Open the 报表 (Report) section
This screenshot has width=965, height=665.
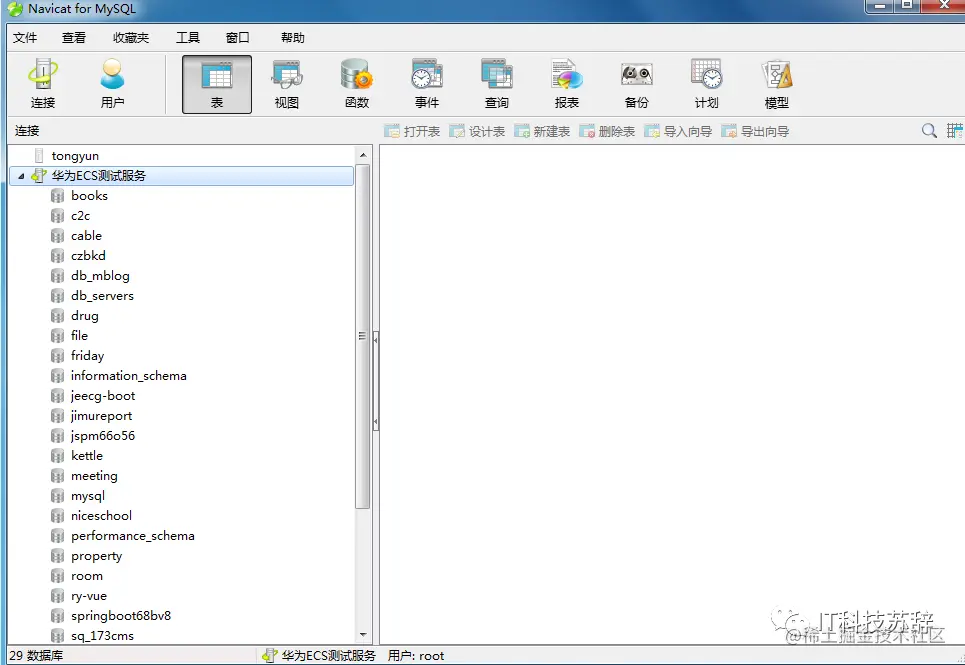tap(567, 84)
